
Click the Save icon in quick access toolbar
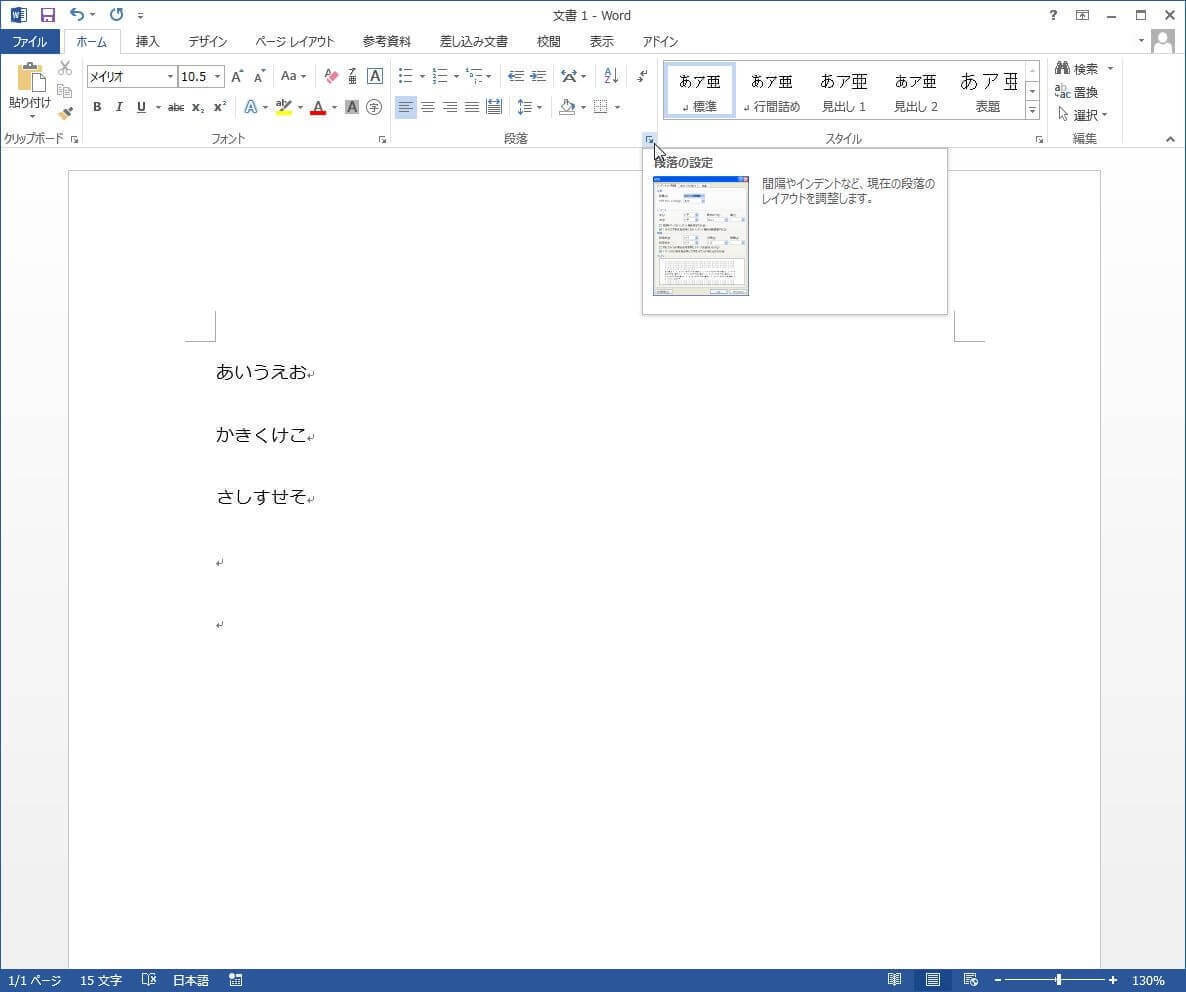click(x=47, y=15)
